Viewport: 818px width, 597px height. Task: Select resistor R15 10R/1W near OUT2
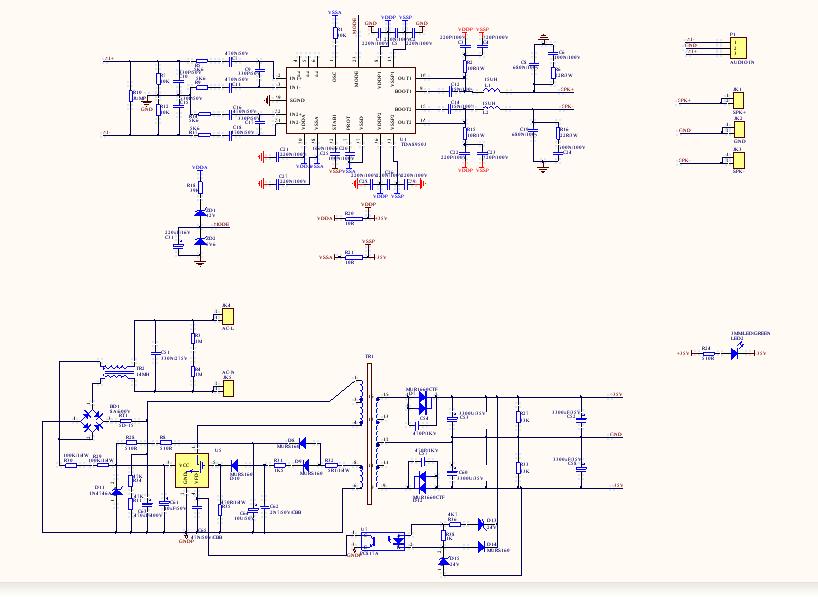tap(465, 133)
